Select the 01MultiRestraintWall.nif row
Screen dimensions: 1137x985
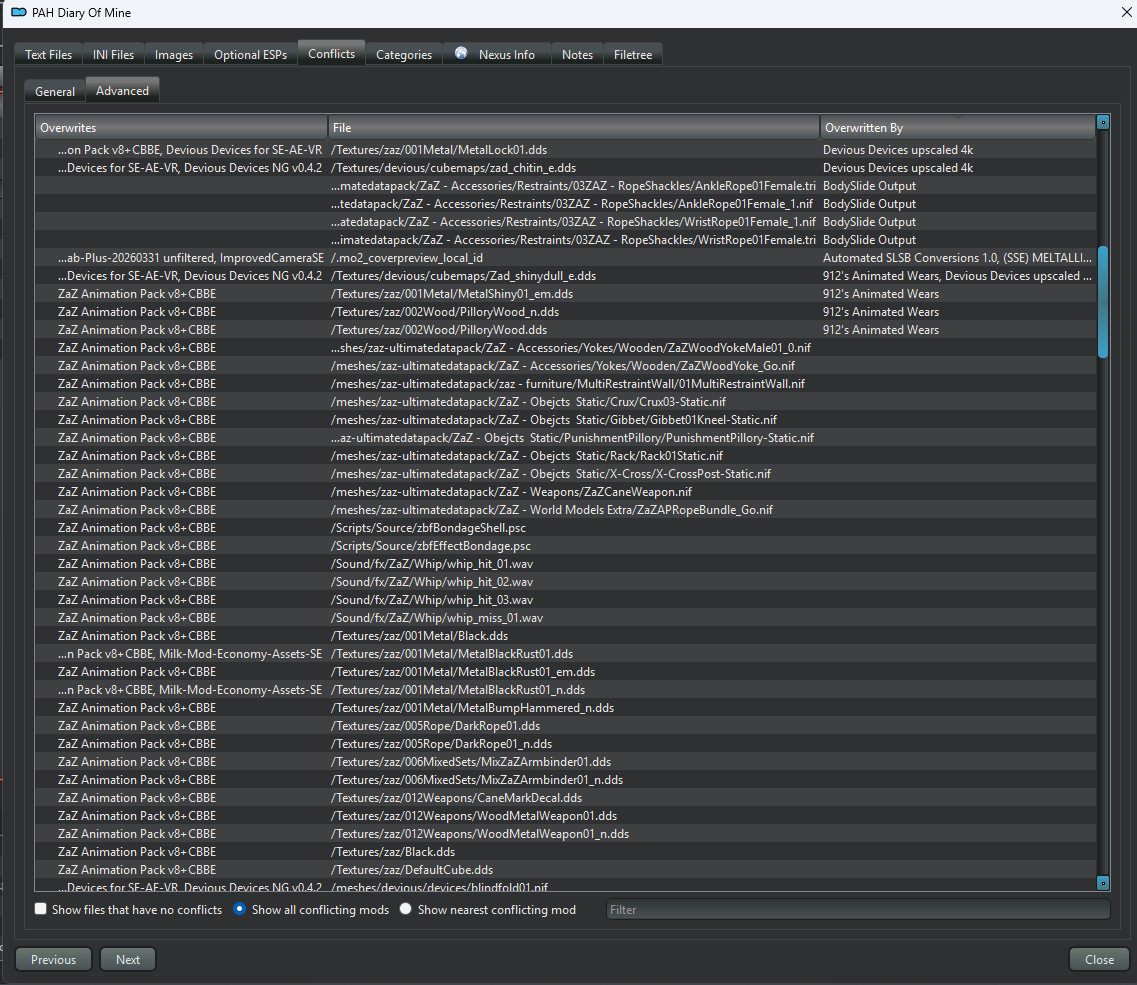[566, 384]
